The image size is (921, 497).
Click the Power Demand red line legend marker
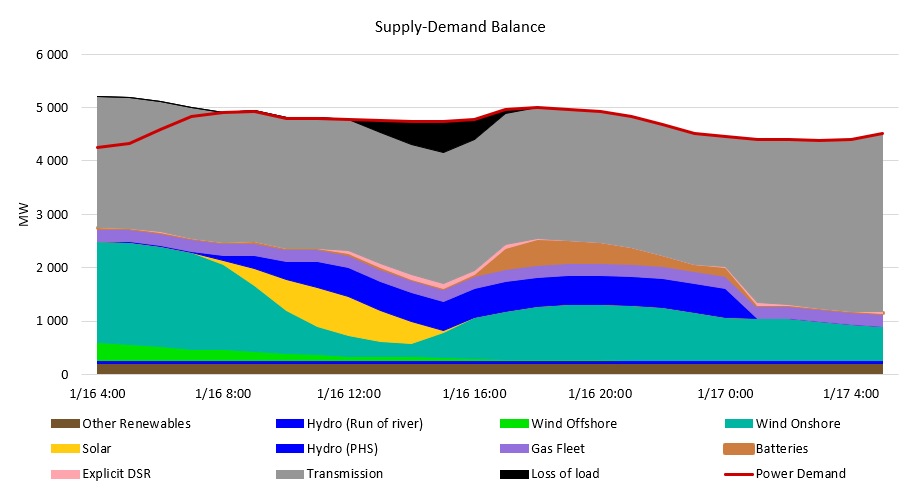pos(738,474)
